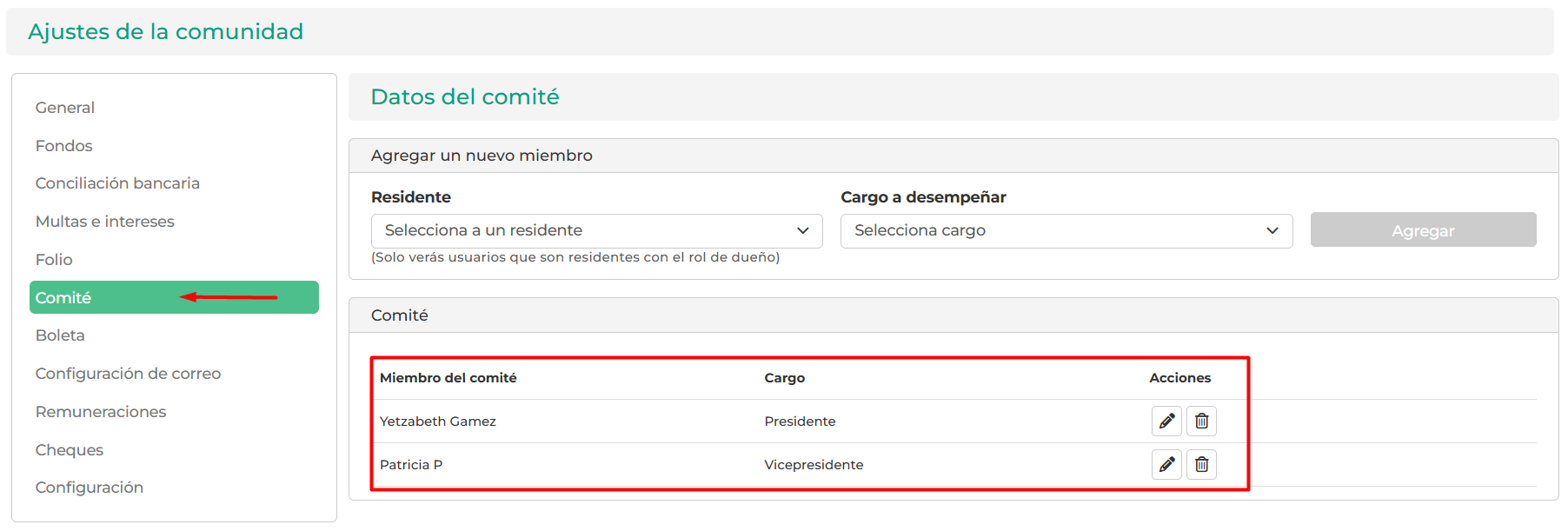This screenshot has width=1568, height=531.
Task: Expand the Selecciona cargo dropdown
Action: coord(1066,230)
